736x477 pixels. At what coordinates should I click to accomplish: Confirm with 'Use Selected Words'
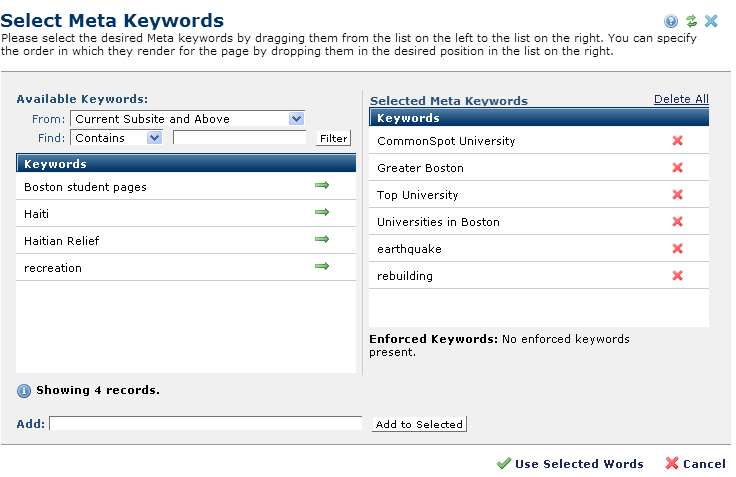(570, 464)
